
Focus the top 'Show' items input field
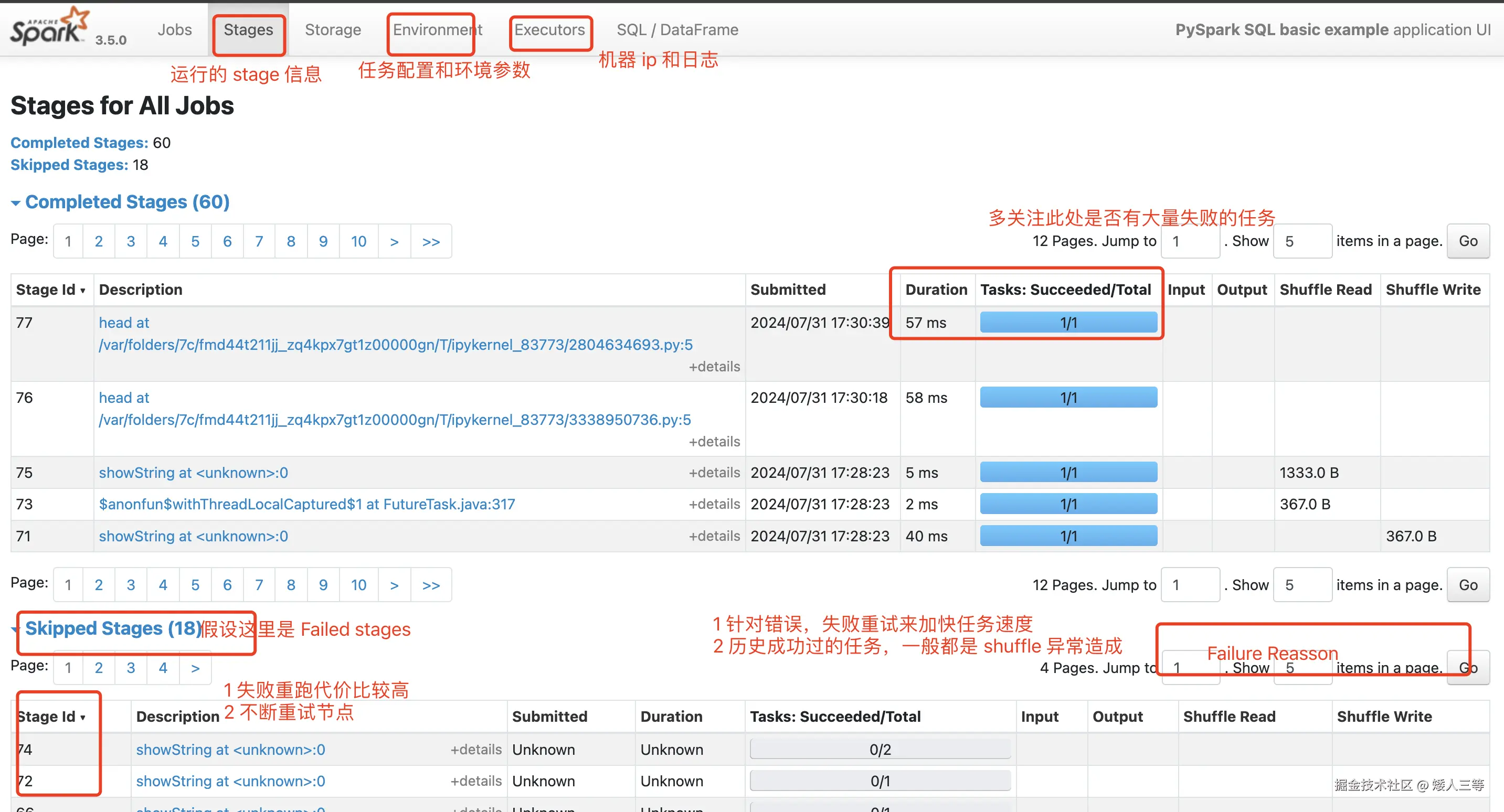tap(1301, 241)
